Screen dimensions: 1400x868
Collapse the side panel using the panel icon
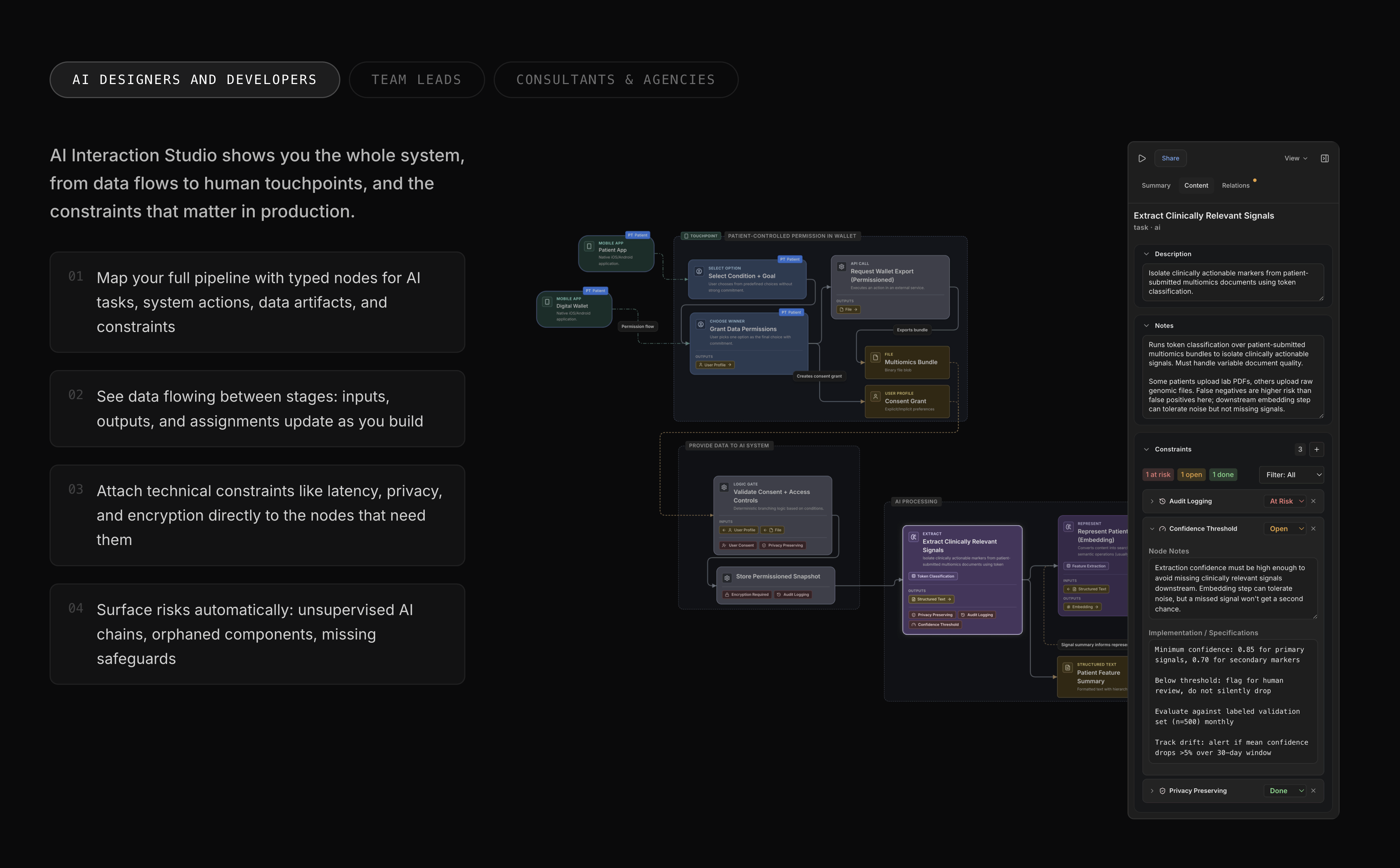(1325, 158)
